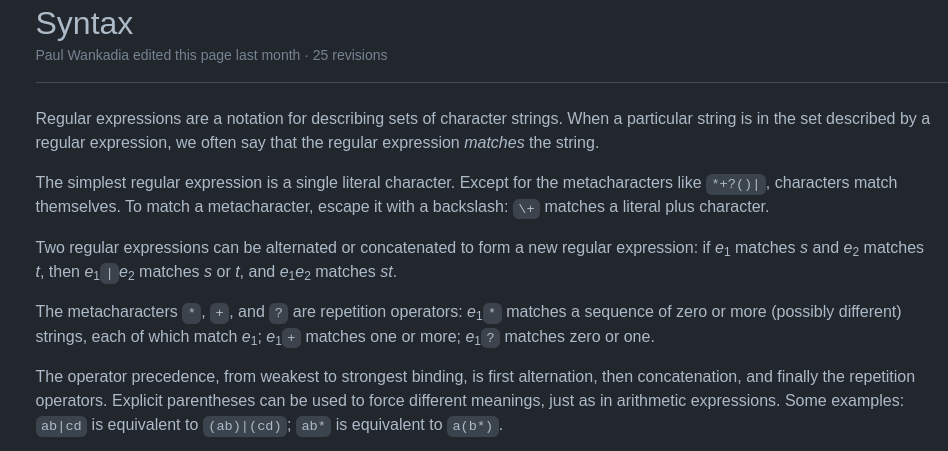Click the ab|cd code example
Viewport: 948px width, 451px height.
(61, 426)
